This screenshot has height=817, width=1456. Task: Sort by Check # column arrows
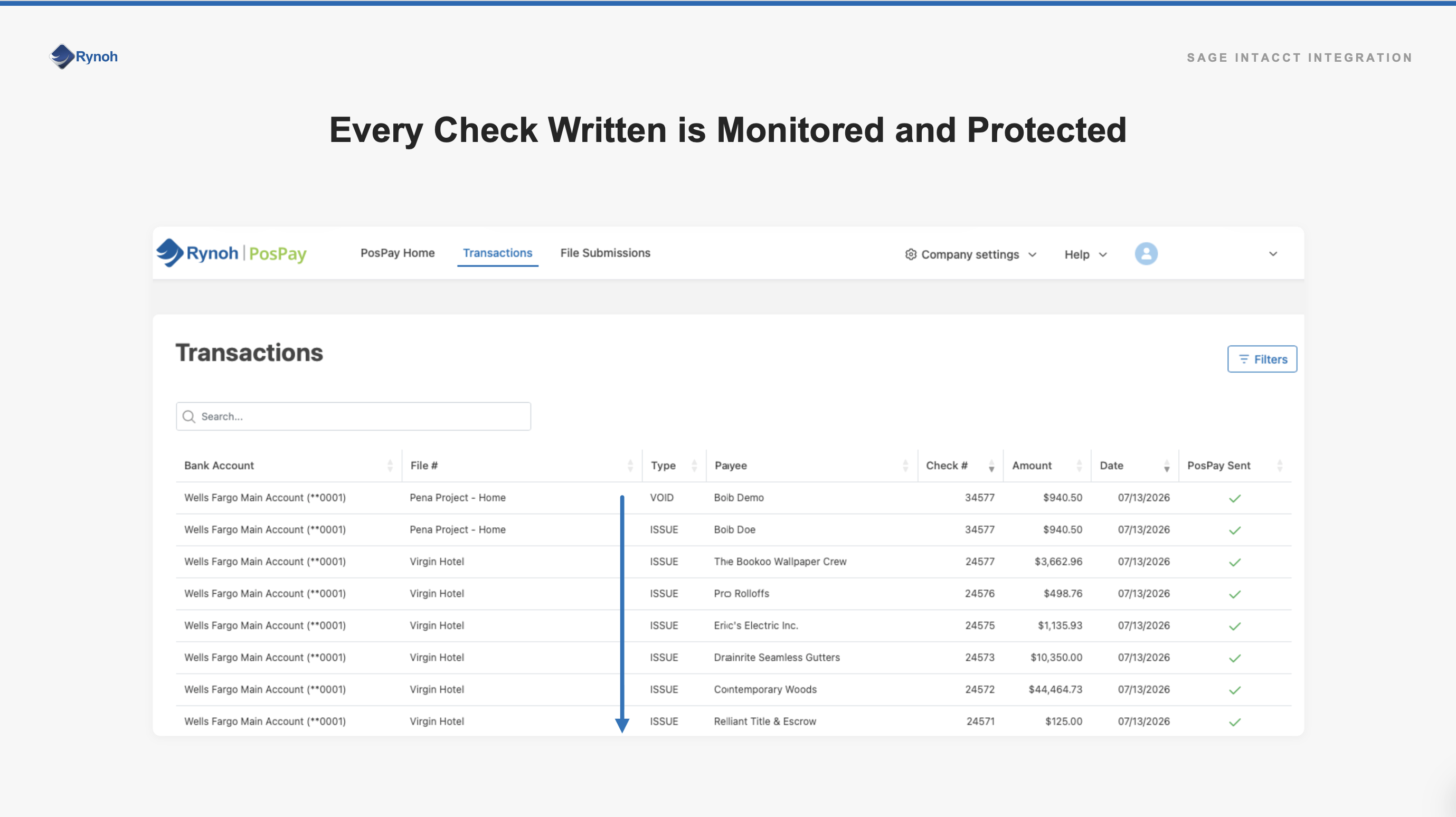point(991,465)
